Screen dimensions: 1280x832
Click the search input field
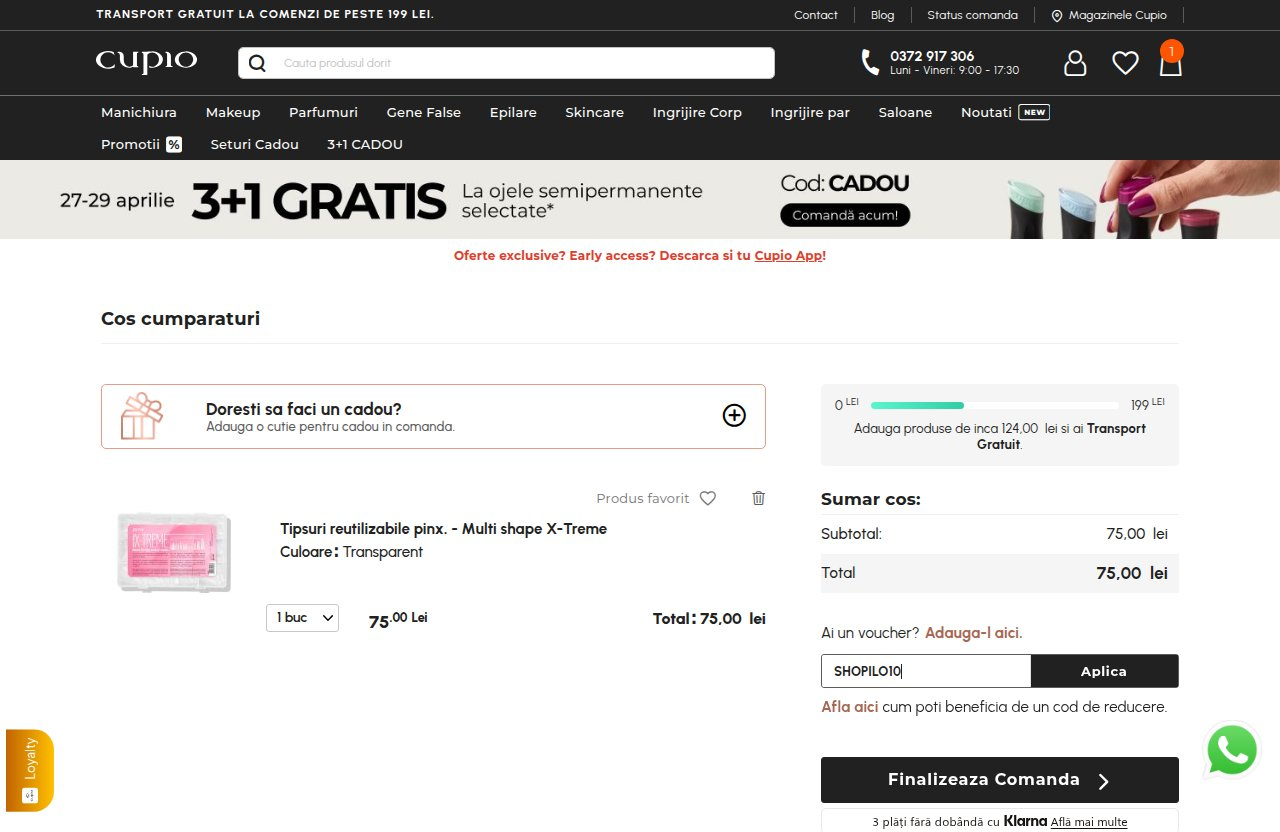(x=506, y=63)
